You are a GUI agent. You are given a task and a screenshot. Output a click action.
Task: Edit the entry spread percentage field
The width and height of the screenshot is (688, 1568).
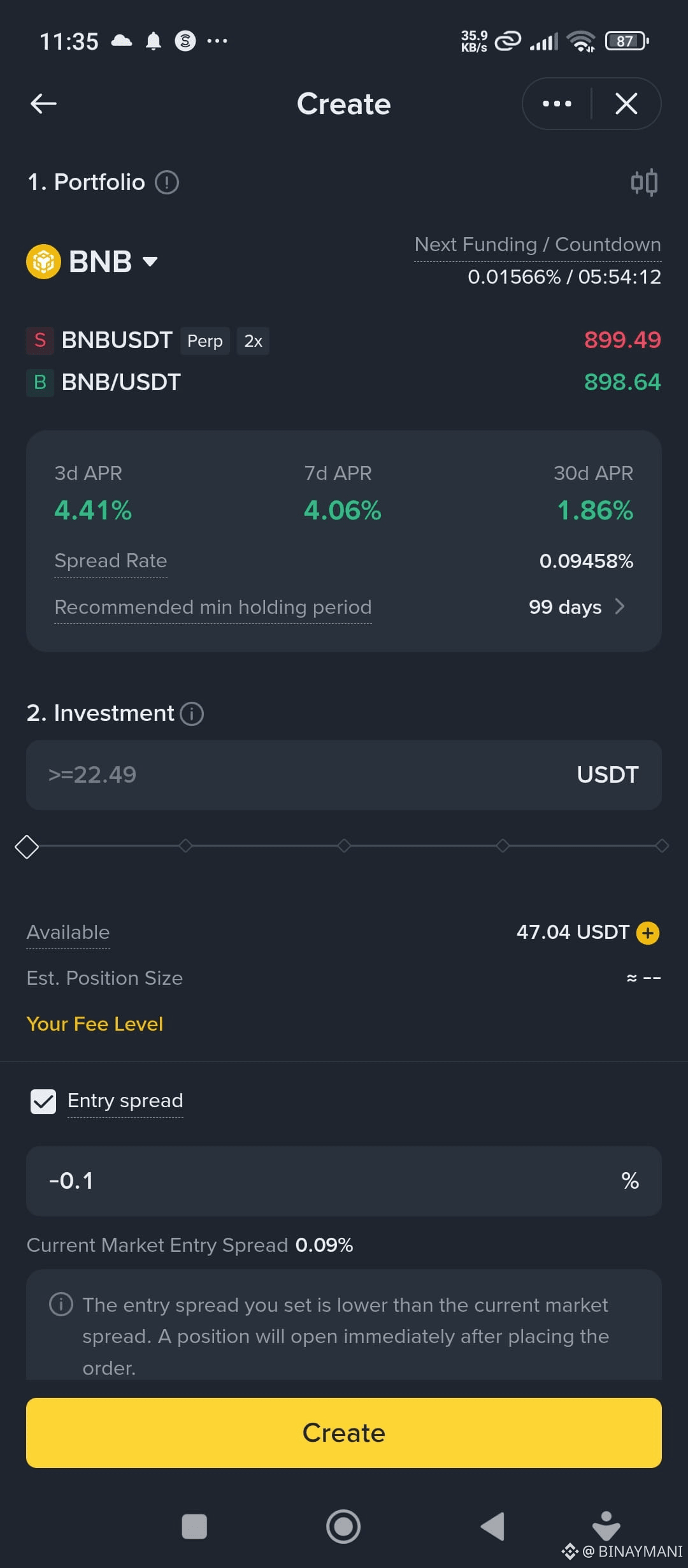319,1181
